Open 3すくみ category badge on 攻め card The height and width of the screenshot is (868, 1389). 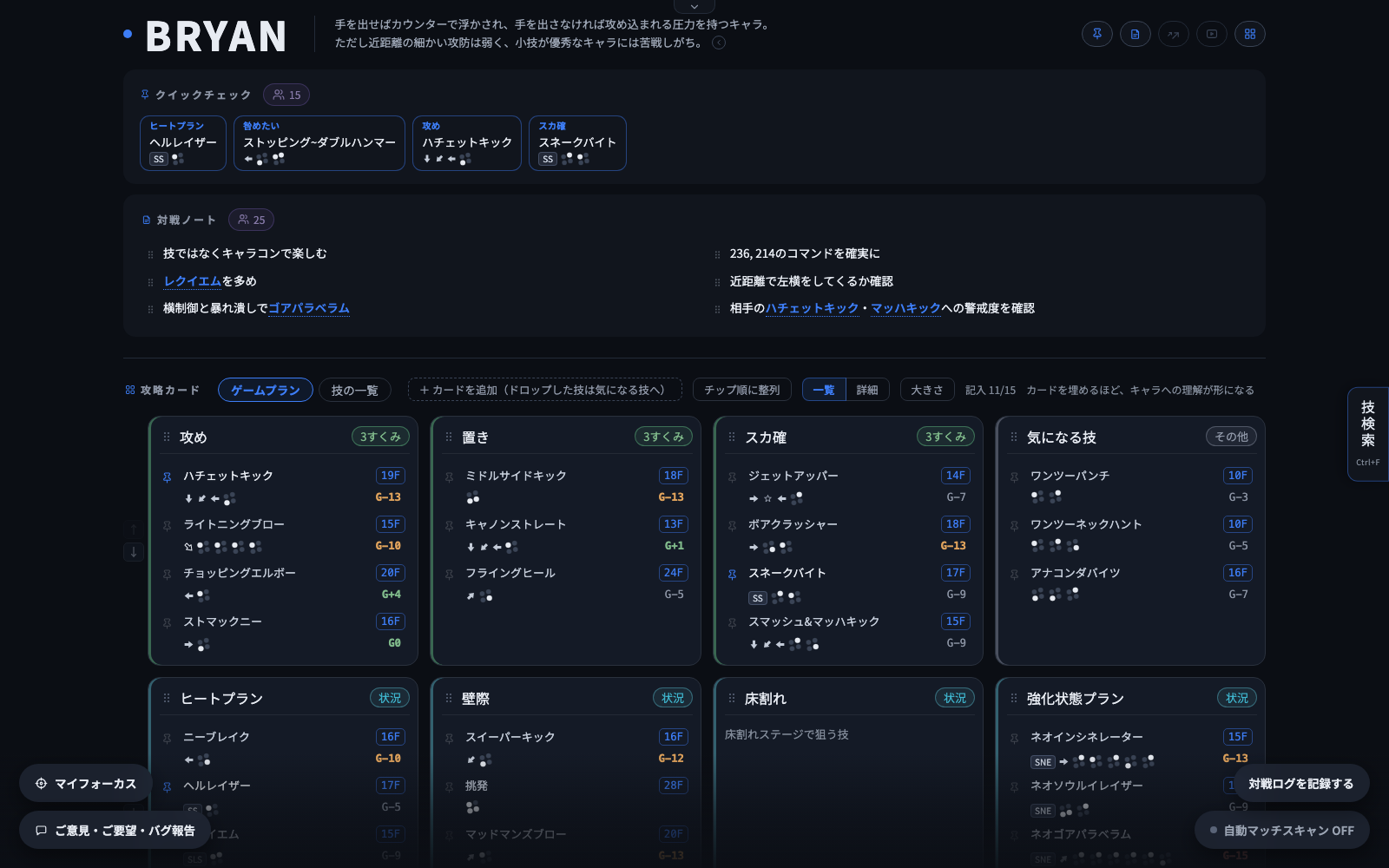click(380, 437)
